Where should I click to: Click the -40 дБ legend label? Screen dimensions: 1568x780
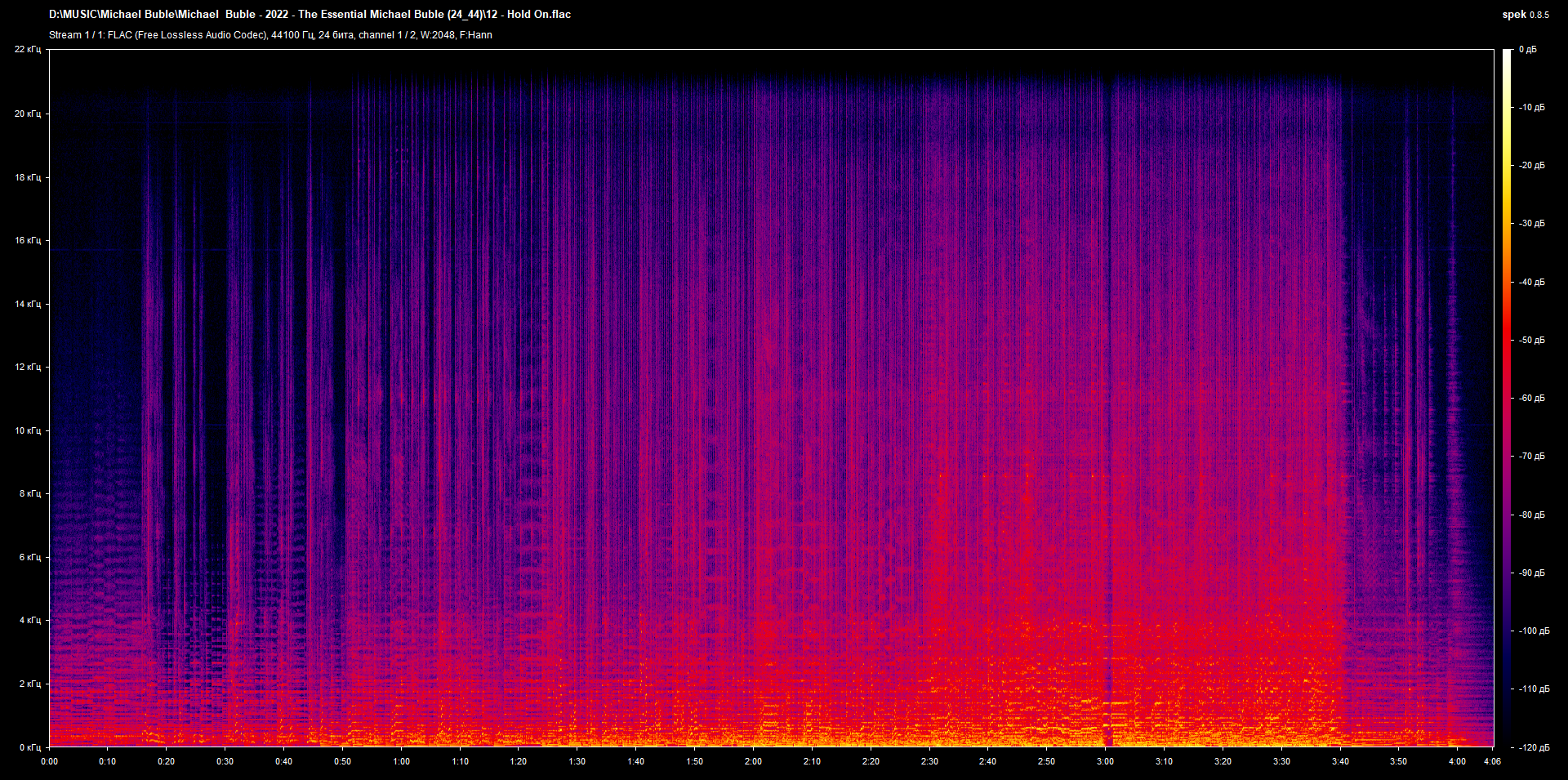[x=1531, y=283]
